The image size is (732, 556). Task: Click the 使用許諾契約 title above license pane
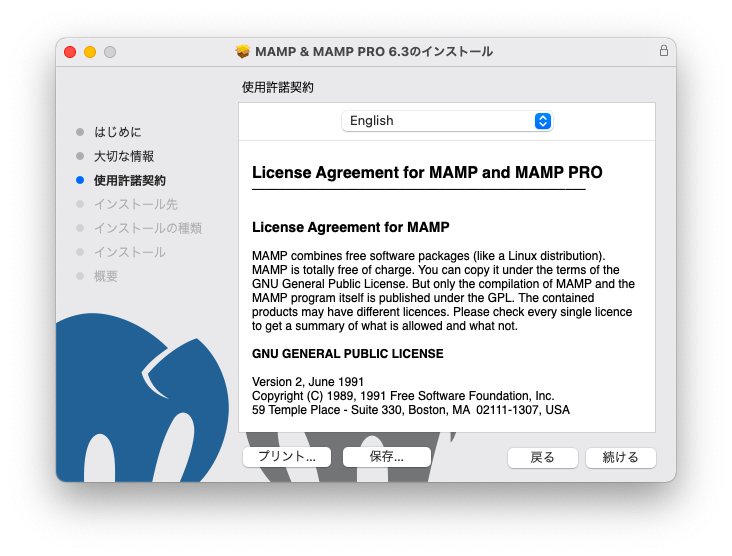point(278,87)
